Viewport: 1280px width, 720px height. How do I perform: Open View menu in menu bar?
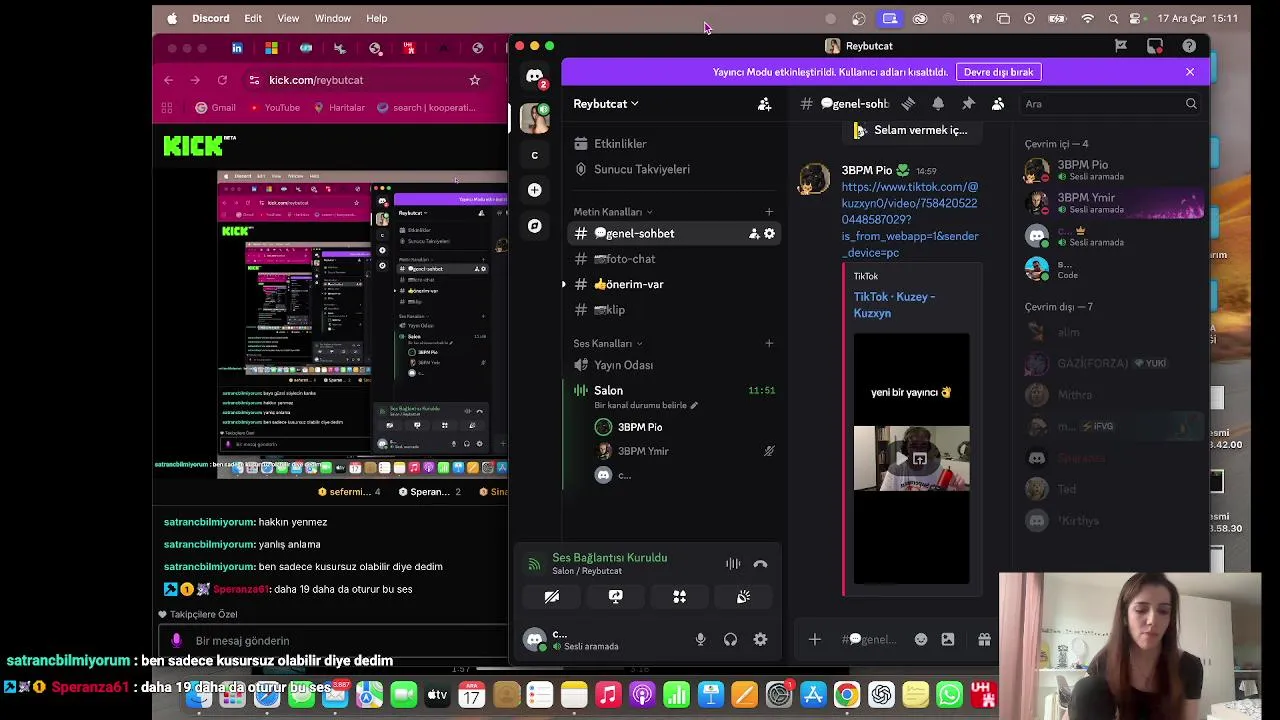pyautogui.click(x=288, y=18)
